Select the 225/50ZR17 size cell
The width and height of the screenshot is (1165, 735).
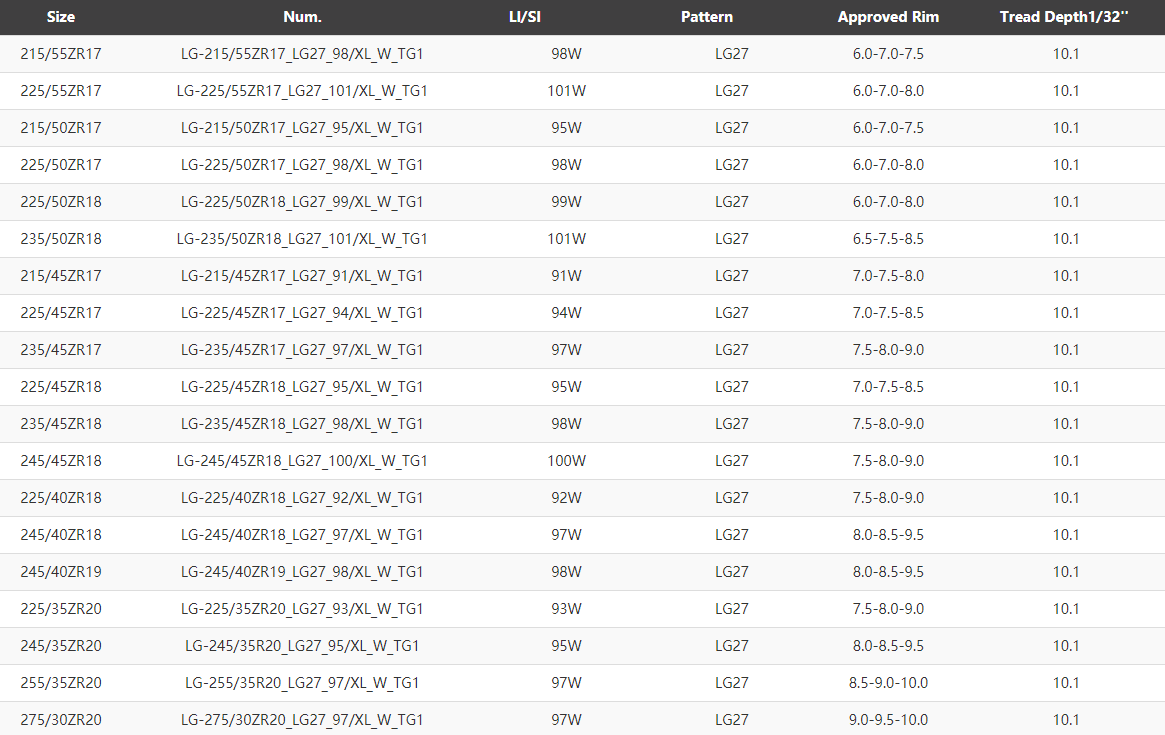click(x=61, y=165)
